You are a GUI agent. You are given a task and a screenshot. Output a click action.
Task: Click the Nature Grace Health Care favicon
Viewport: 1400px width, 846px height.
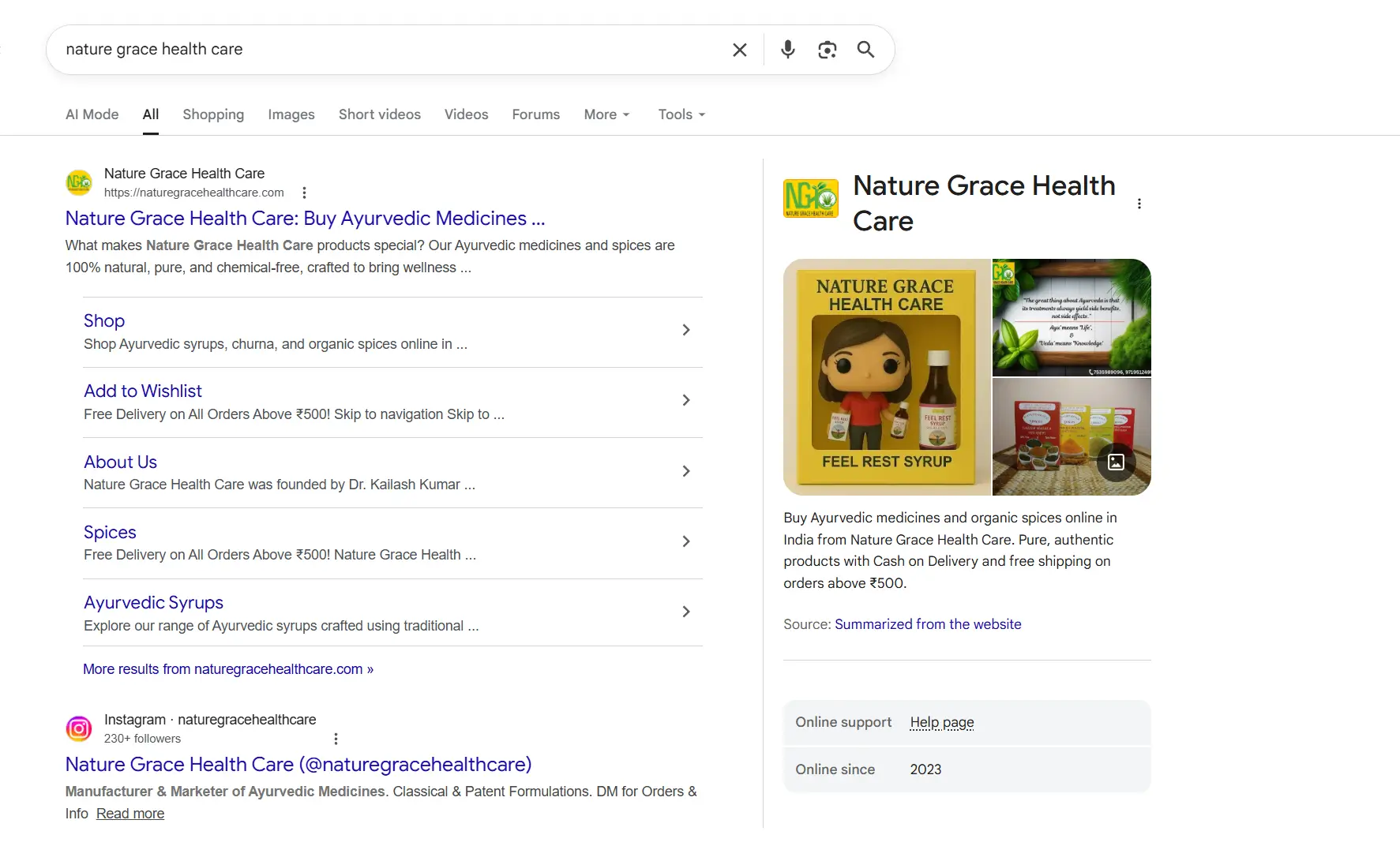pyautogui.click(x=78, y=182)
